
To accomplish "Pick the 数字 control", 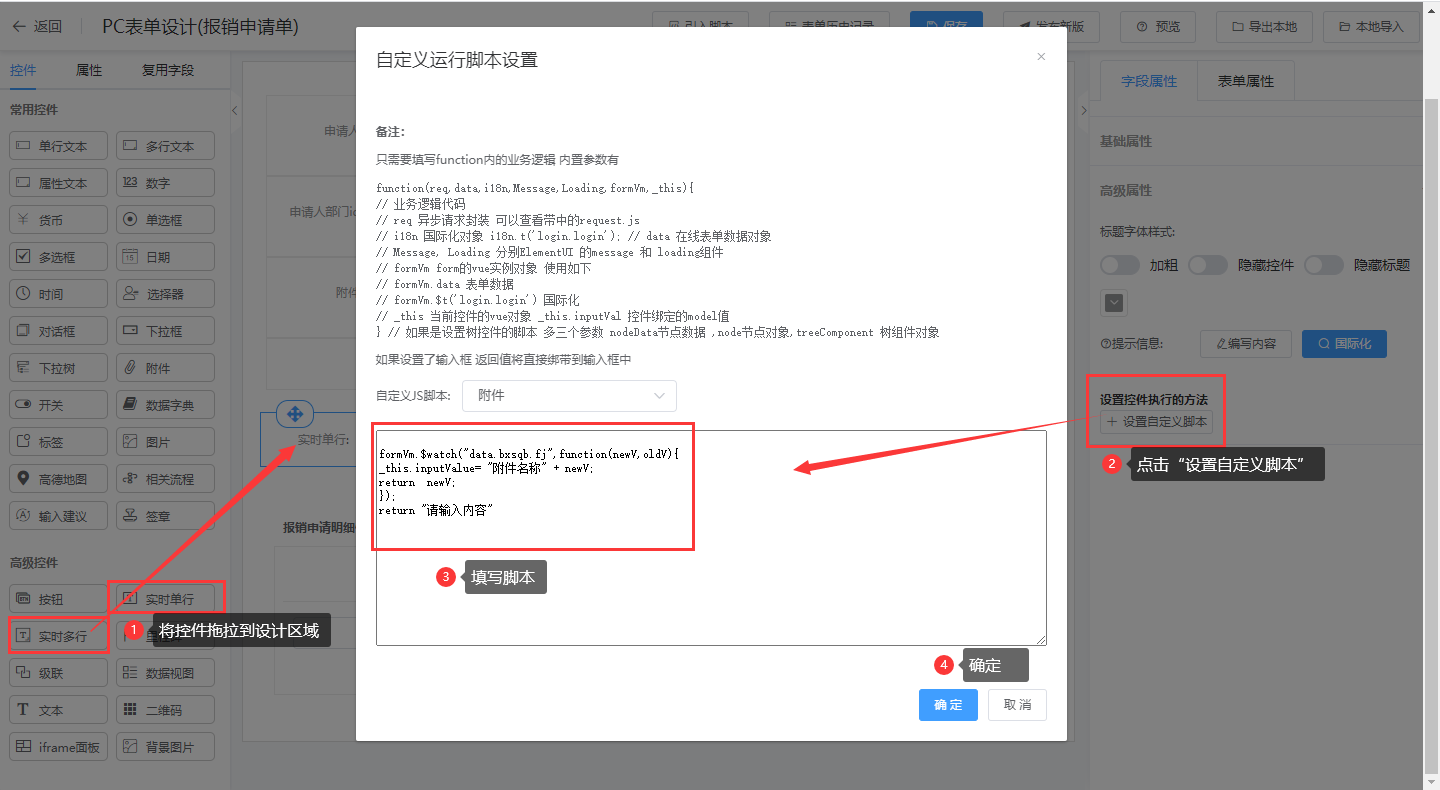I will pos(165,183).
